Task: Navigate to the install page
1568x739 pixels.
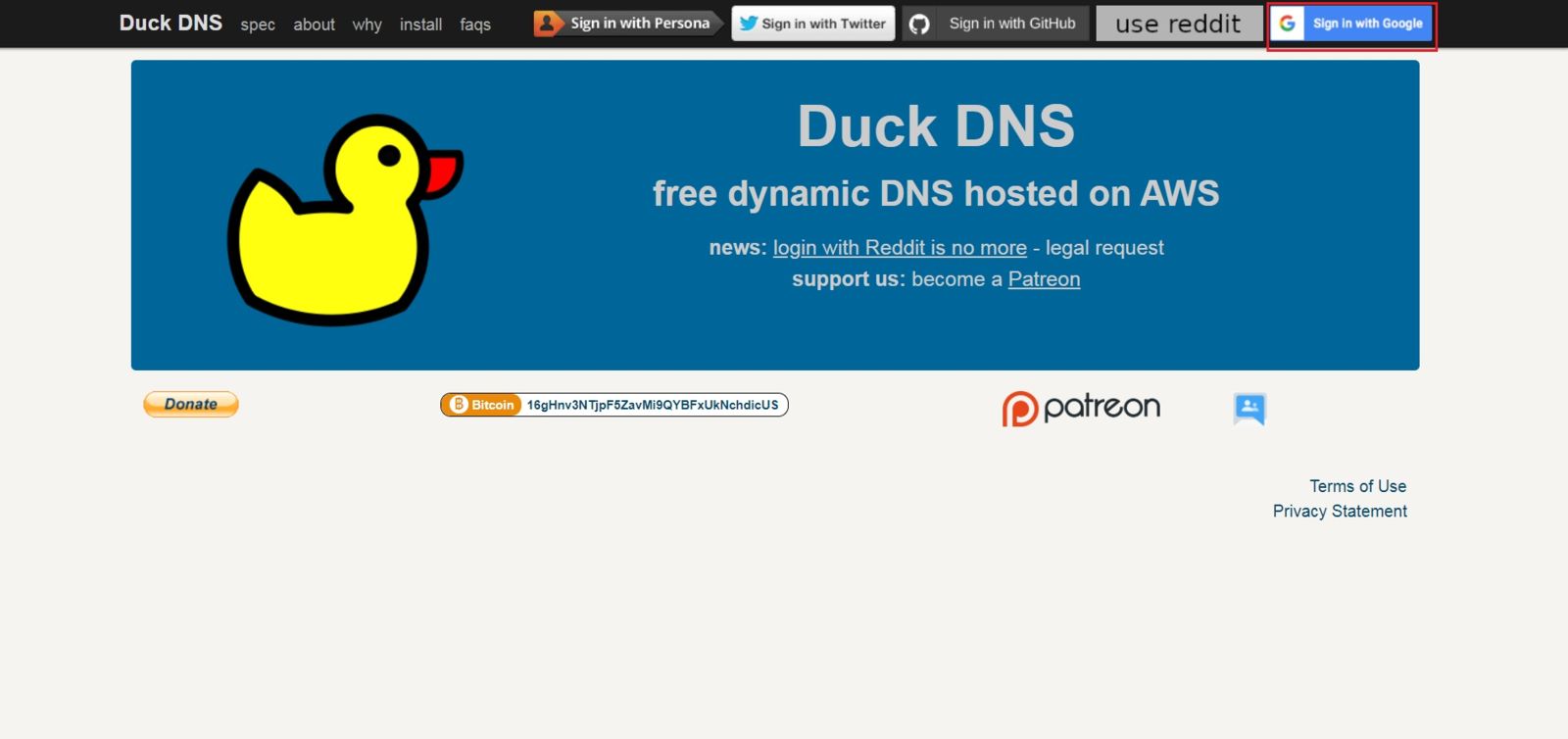Action: (x=420, y=25)
